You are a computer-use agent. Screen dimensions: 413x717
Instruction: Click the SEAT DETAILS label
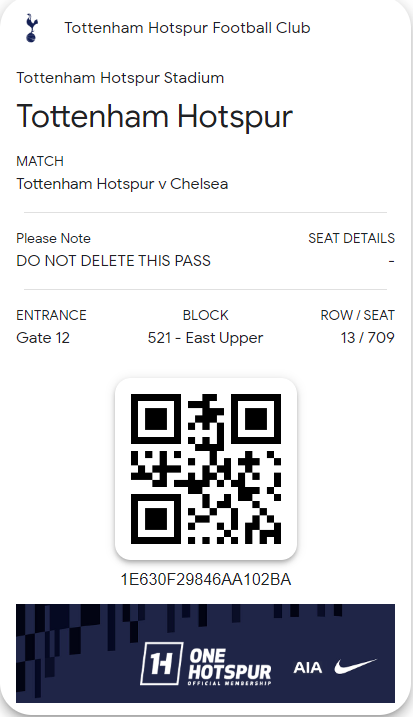pos(351,238)
